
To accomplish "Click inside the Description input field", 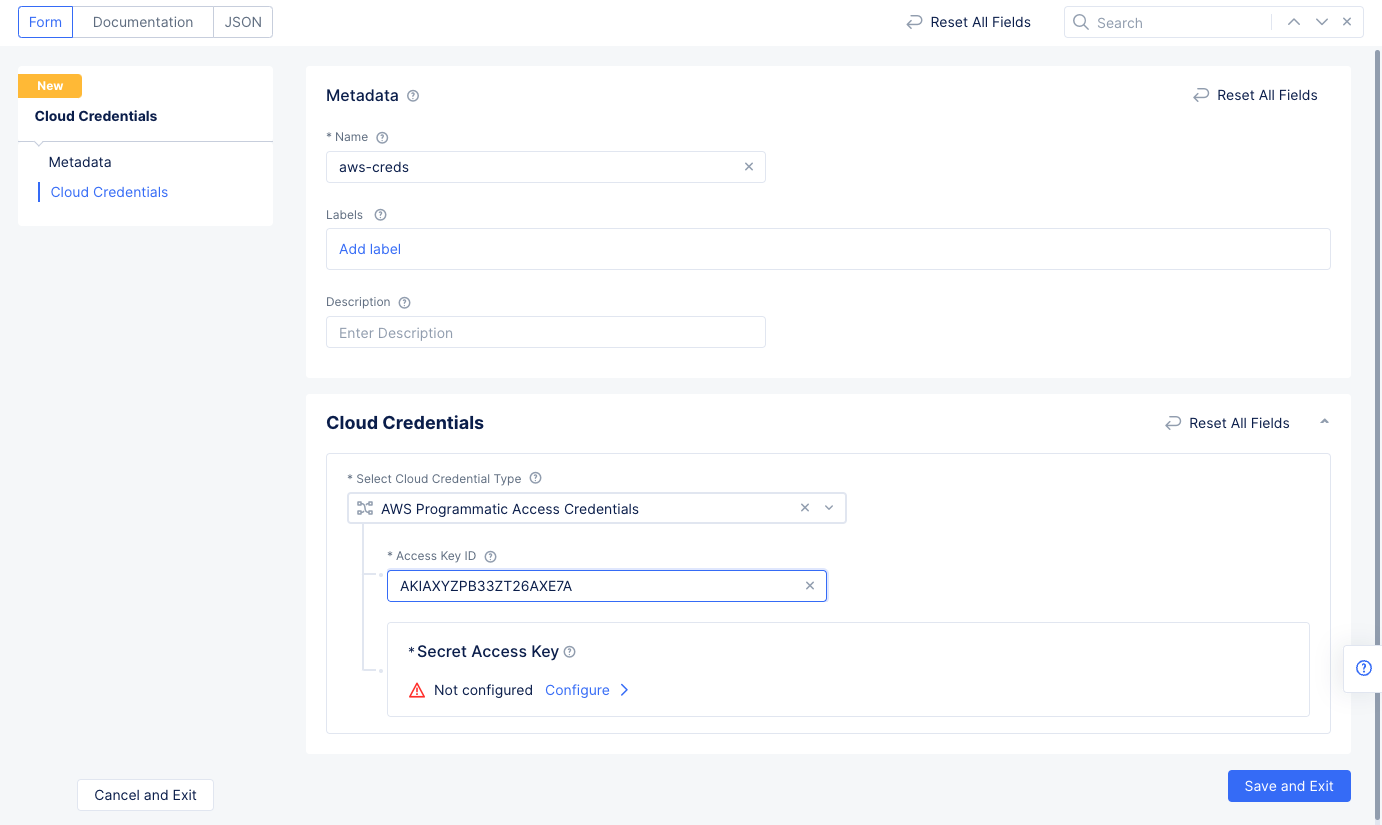I will click(x=545, y=332).
